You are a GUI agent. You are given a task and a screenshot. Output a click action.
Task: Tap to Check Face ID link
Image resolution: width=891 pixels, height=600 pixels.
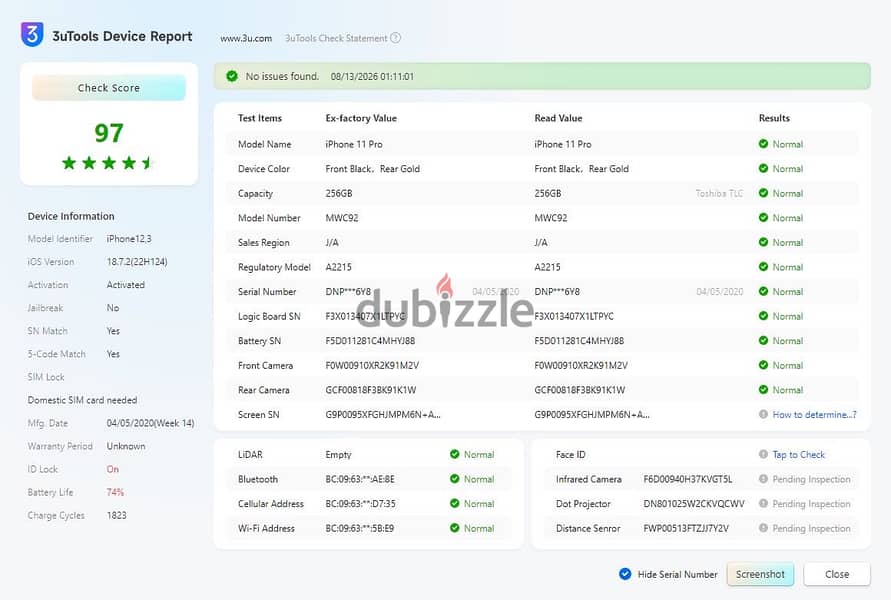pyautogui.click(x=798, y=455)
